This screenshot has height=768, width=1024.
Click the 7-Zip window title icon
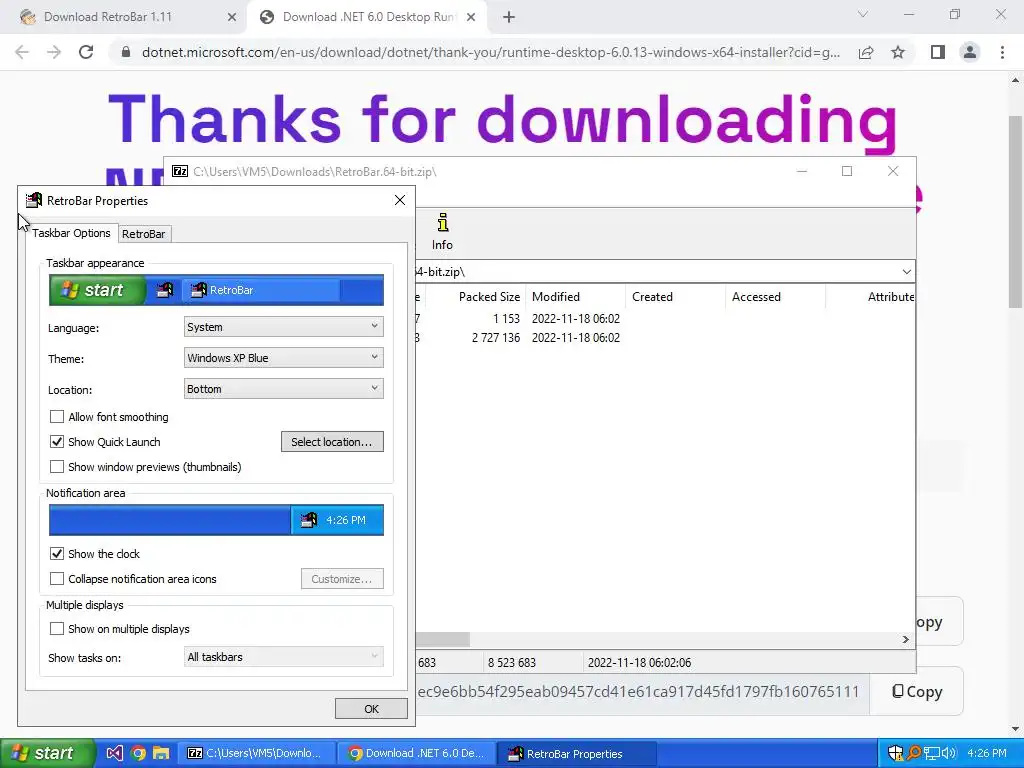pyautogui.click(x=180, y=171)
